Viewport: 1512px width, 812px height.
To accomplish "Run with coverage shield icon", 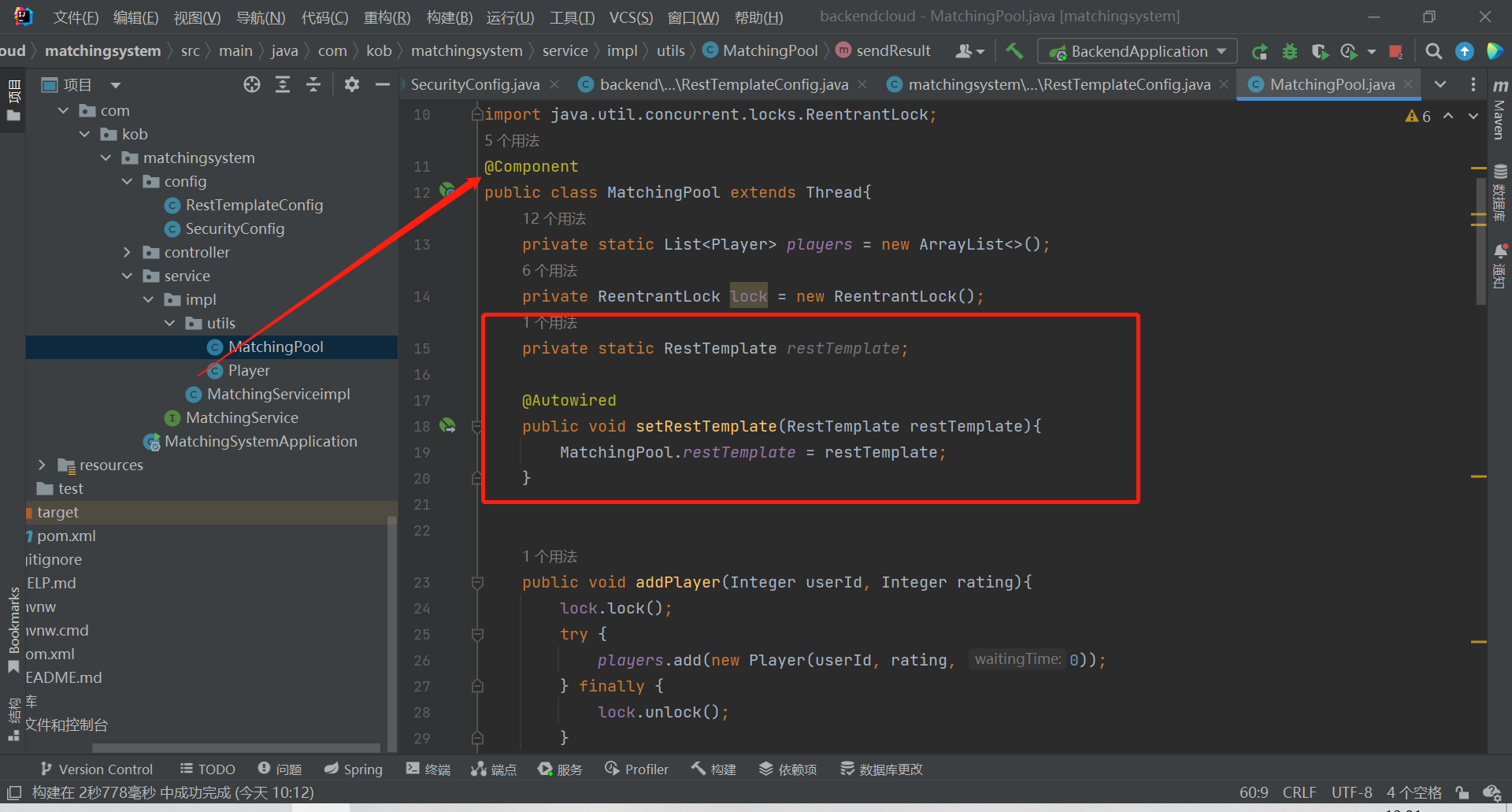I will point(1320,52).
